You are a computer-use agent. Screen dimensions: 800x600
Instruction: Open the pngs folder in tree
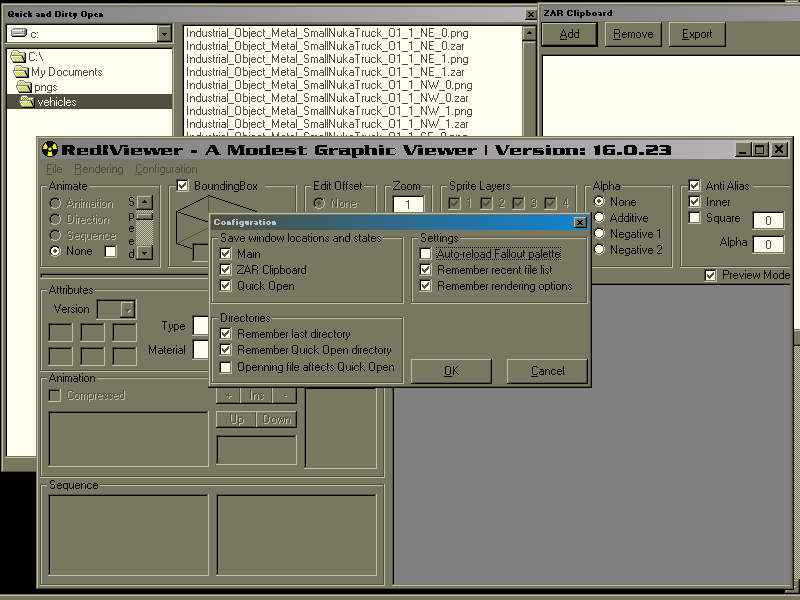tap(23, 86)
